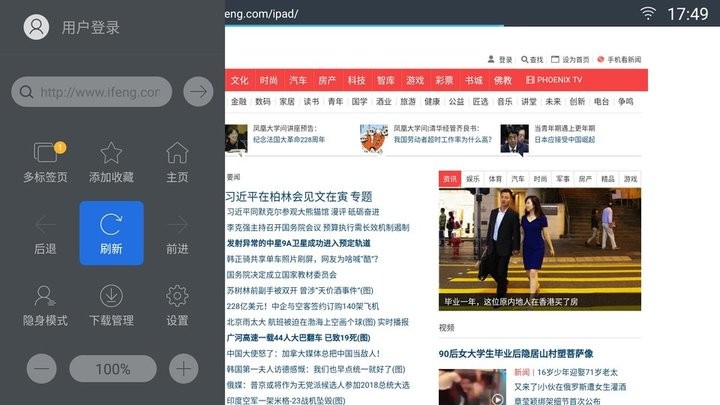Screen dimensions: 720x405
Task: Go to the browser home page (主页)
Action: pyautogui.click(x=177, y=155)
